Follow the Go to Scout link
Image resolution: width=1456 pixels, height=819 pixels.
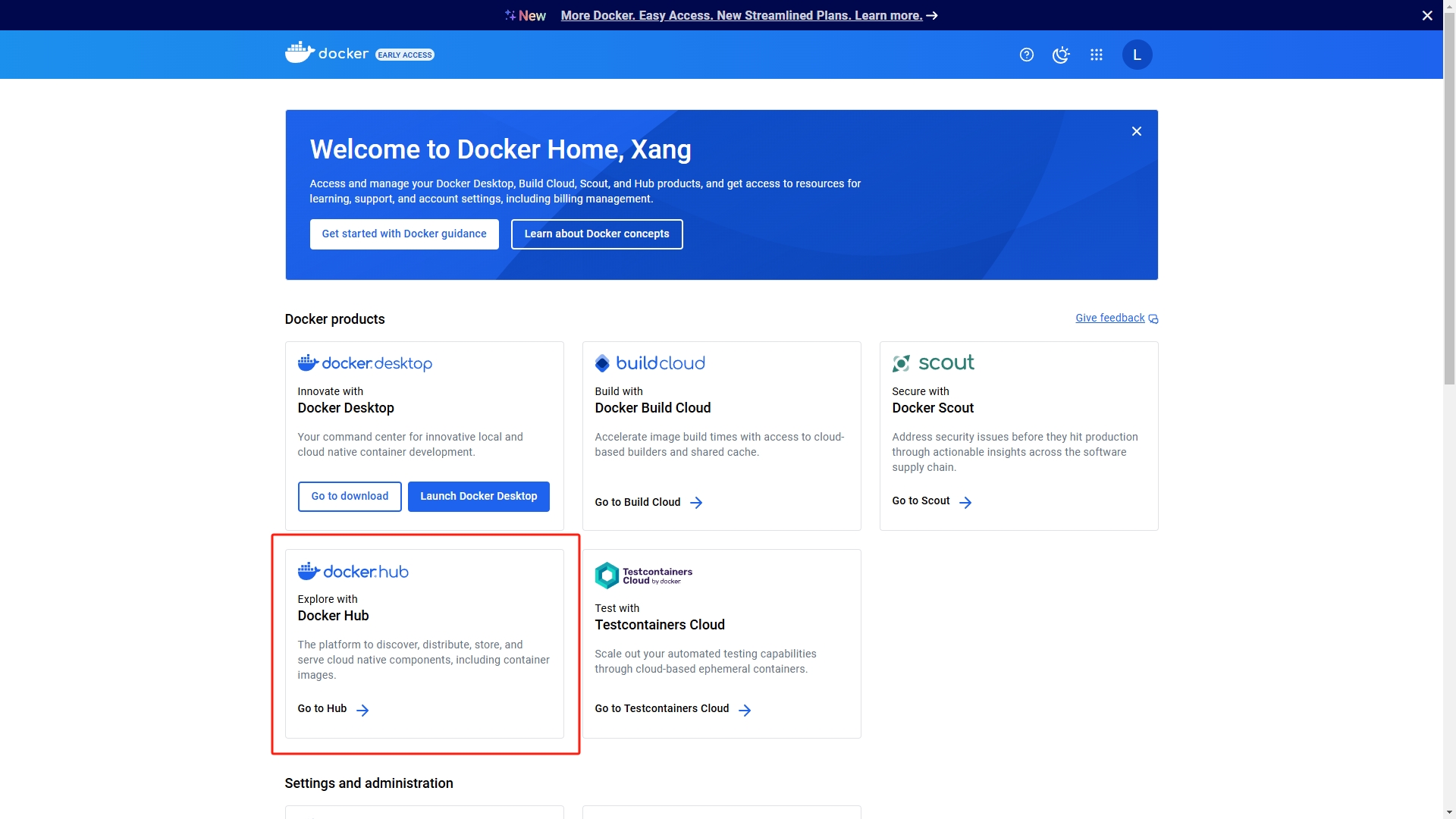pyautogui.click(x=921, y=501)
